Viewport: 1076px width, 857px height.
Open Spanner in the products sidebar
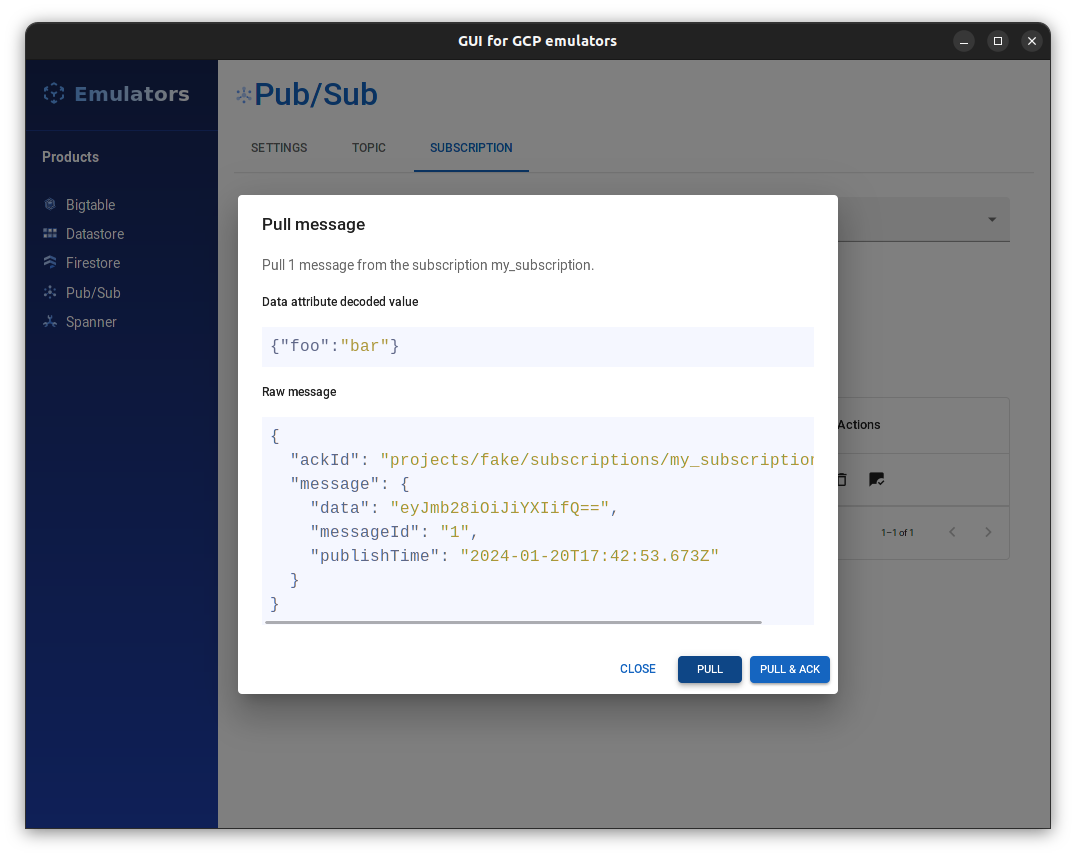click(91, 322)
